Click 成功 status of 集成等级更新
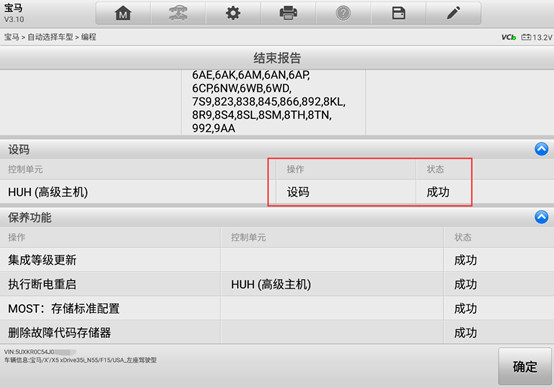 click(465, 260)
